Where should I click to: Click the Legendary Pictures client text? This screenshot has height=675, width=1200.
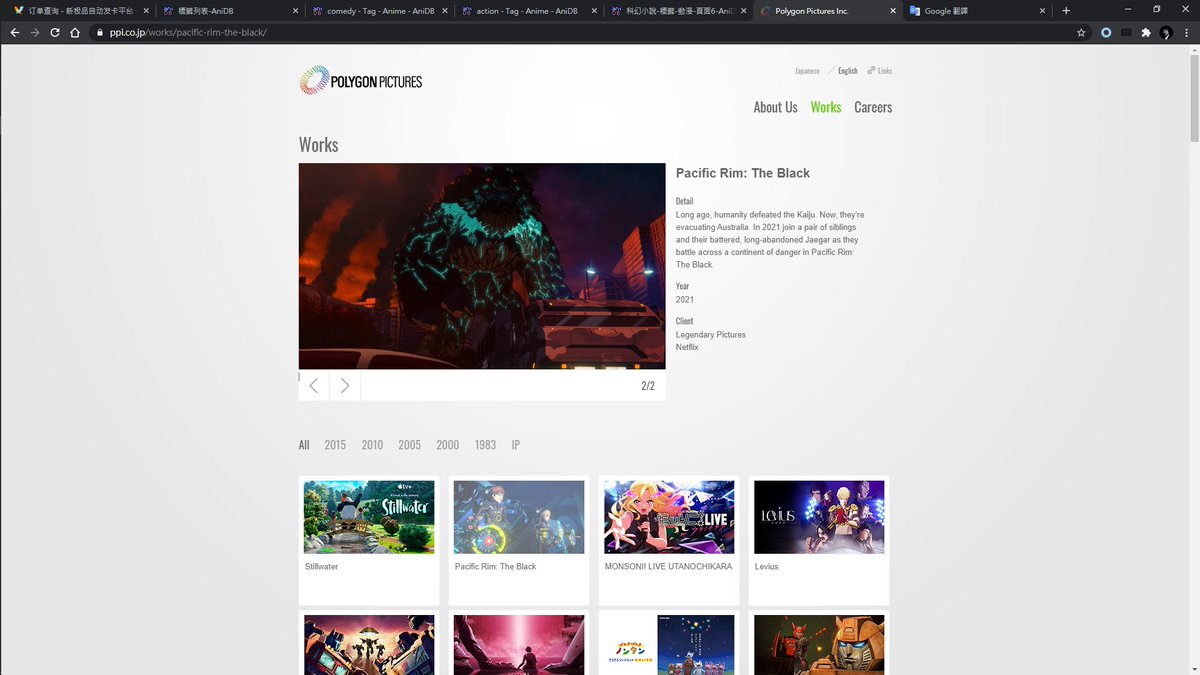(711, 335)
